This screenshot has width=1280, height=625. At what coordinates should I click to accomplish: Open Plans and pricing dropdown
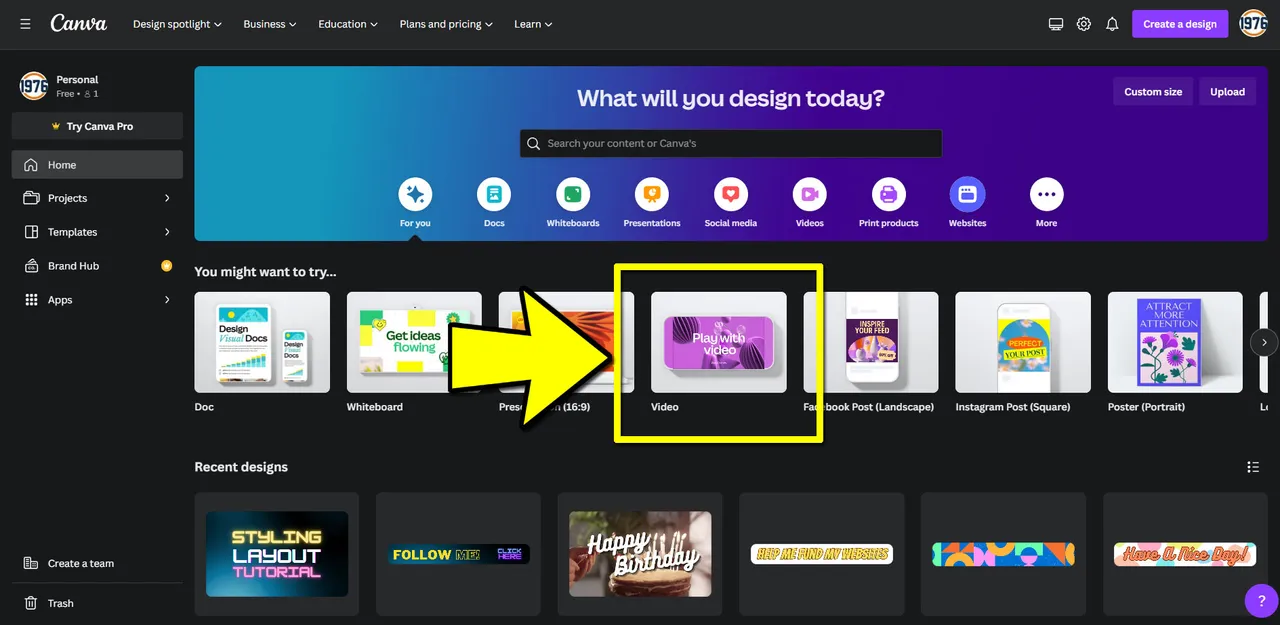coord(446,24)
